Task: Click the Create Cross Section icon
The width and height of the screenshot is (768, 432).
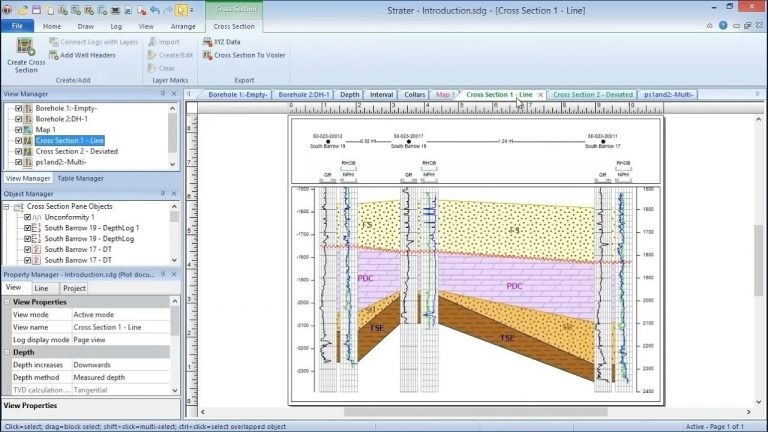Action: click(25, 47)
